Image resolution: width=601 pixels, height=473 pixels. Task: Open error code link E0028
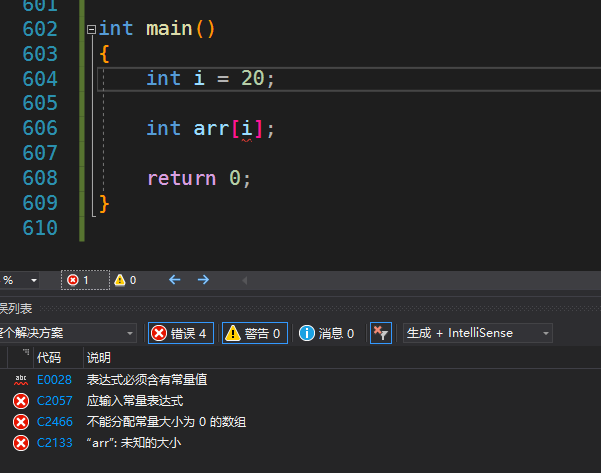pos(54,380)
